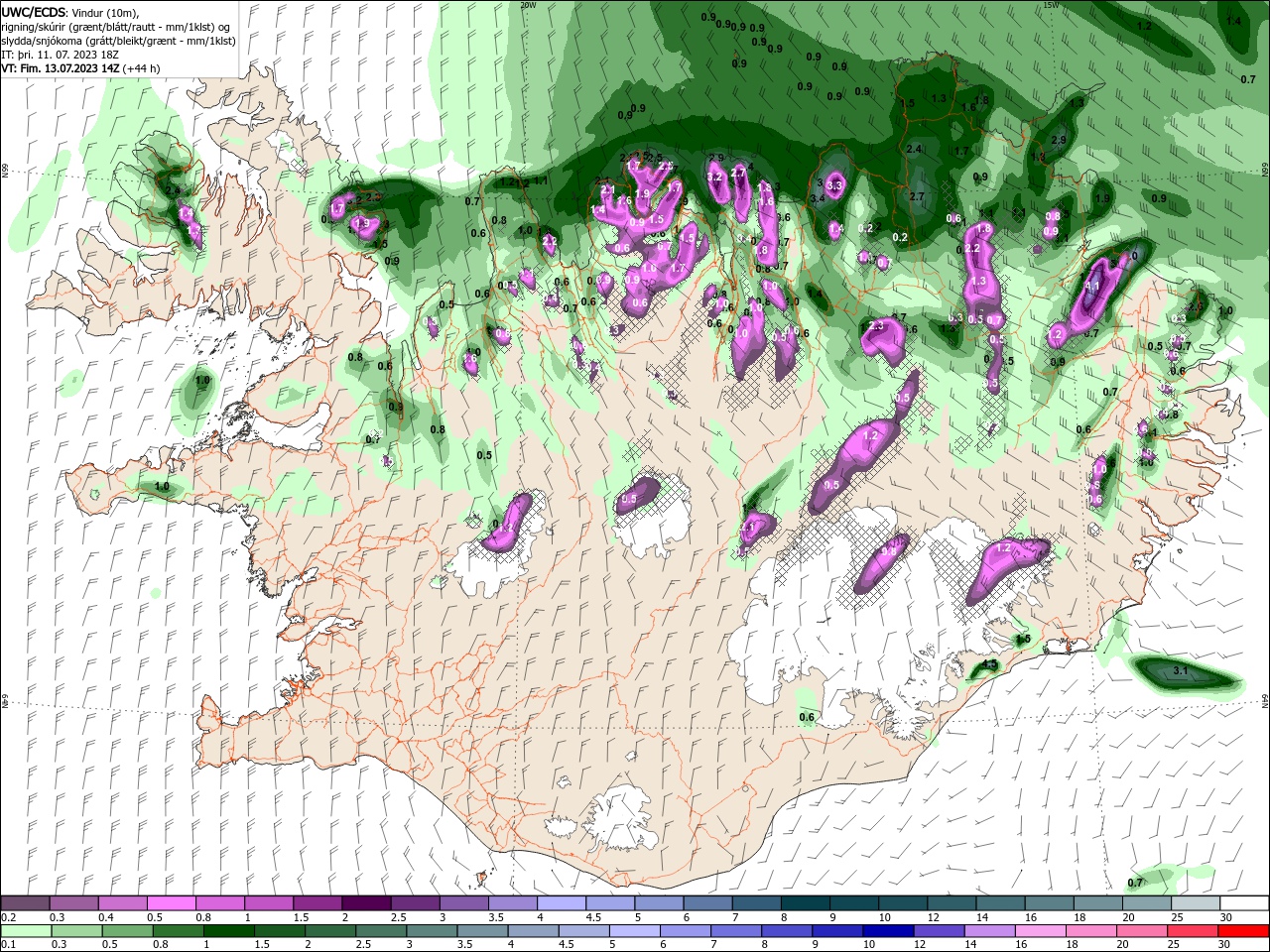Image resolution: width=1270 pixels, height=952 pixels.
Task: Click the light lavender swatch between 4 and 4.5, top row
Action: click(561, 903)
